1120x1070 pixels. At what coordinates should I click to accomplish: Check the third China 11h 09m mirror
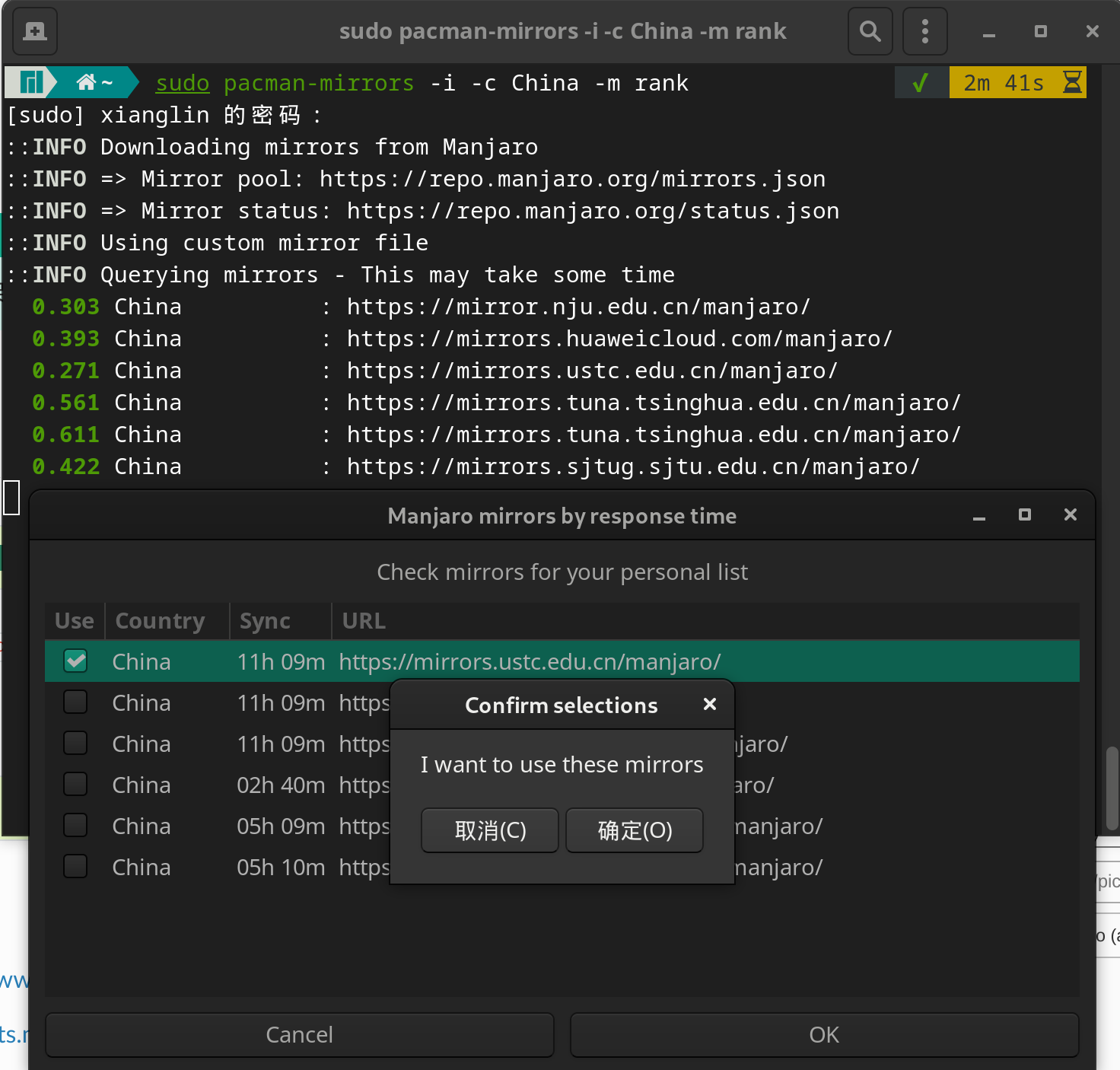coord(75,743)
